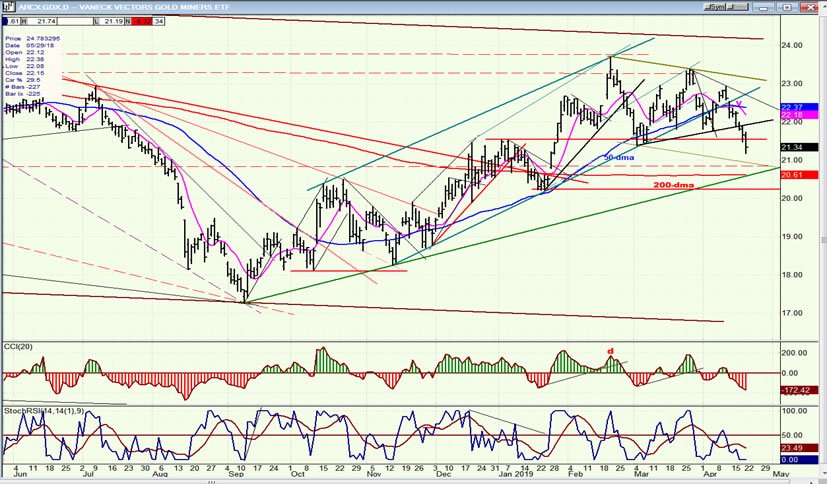This screenshot has width=827, height=484.
Task: Click the CCI(20) indicator title
Action: 16,346
